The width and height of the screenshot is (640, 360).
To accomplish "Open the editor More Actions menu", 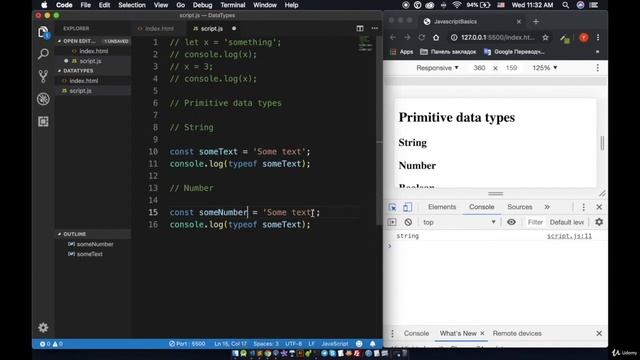I will click(374, 28).
